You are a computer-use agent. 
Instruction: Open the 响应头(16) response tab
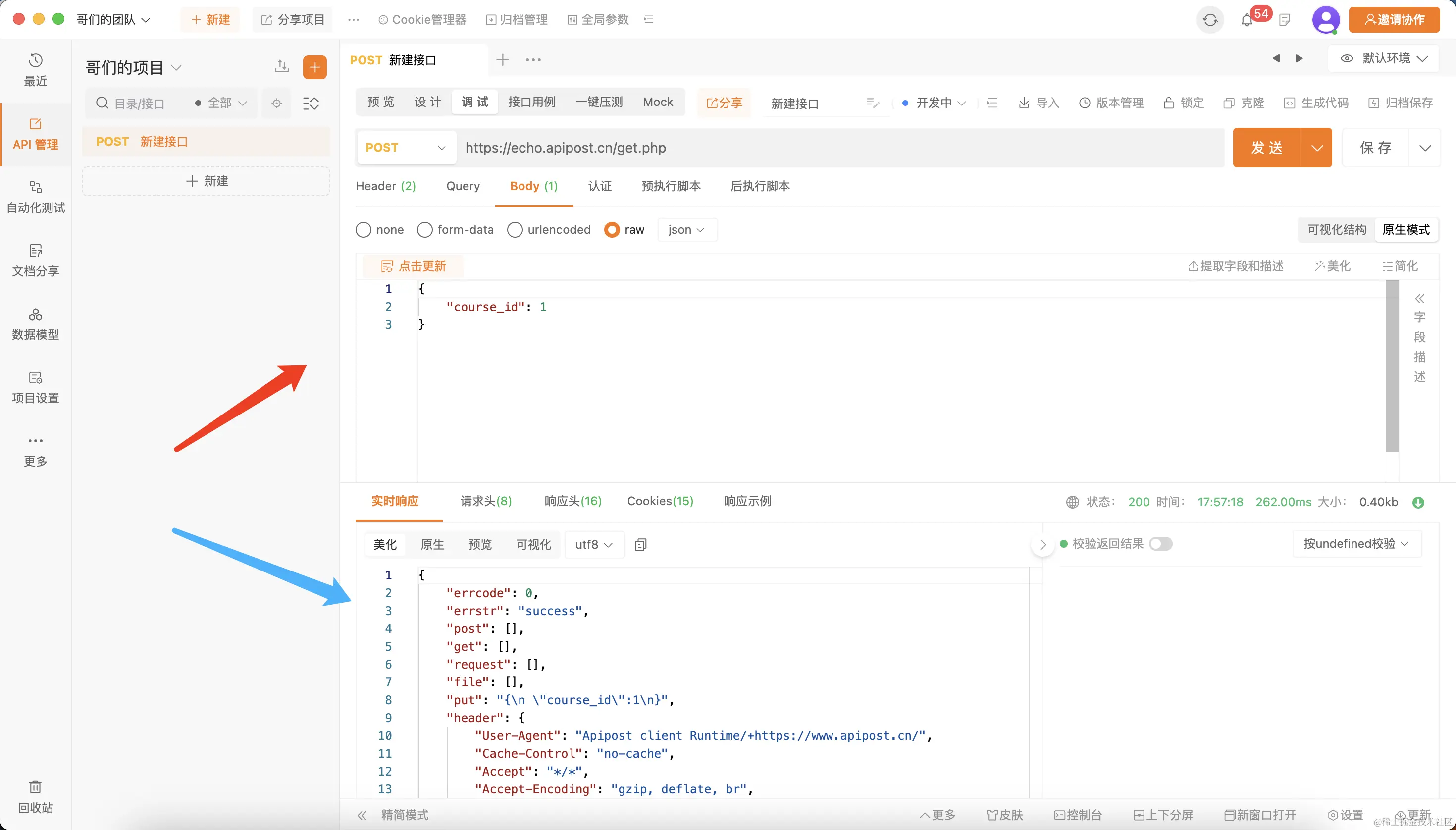(x=573, y=501)
